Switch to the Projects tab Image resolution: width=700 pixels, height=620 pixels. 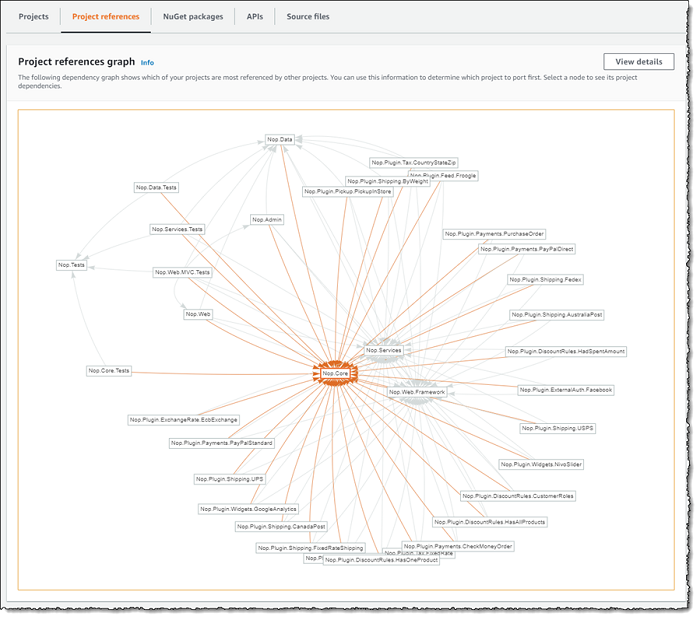pyautogui.click(x=33, y=17)
